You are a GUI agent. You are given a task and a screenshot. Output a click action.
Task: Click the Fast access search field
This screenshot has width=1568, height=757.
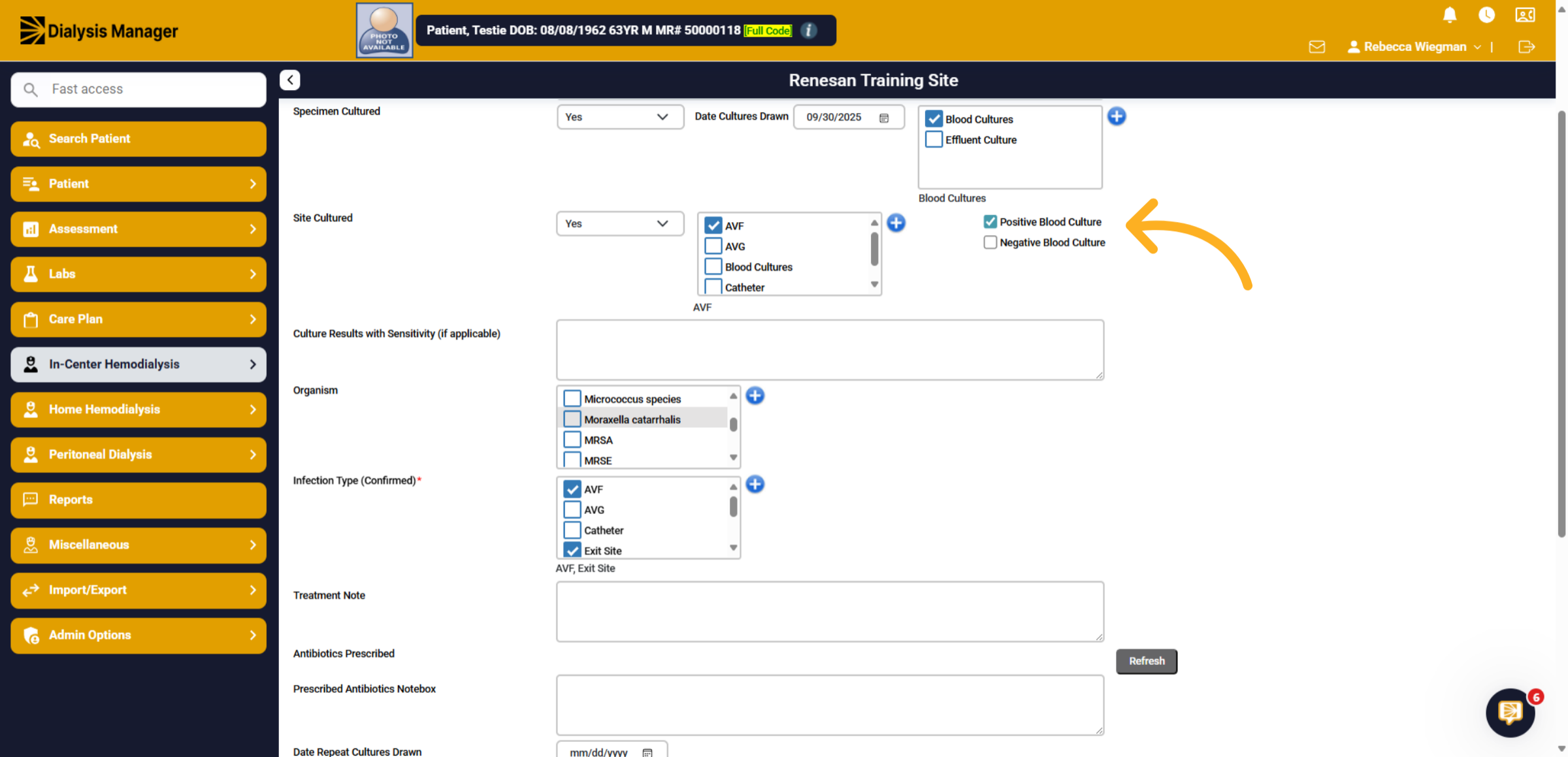click(x=139, y=89)
